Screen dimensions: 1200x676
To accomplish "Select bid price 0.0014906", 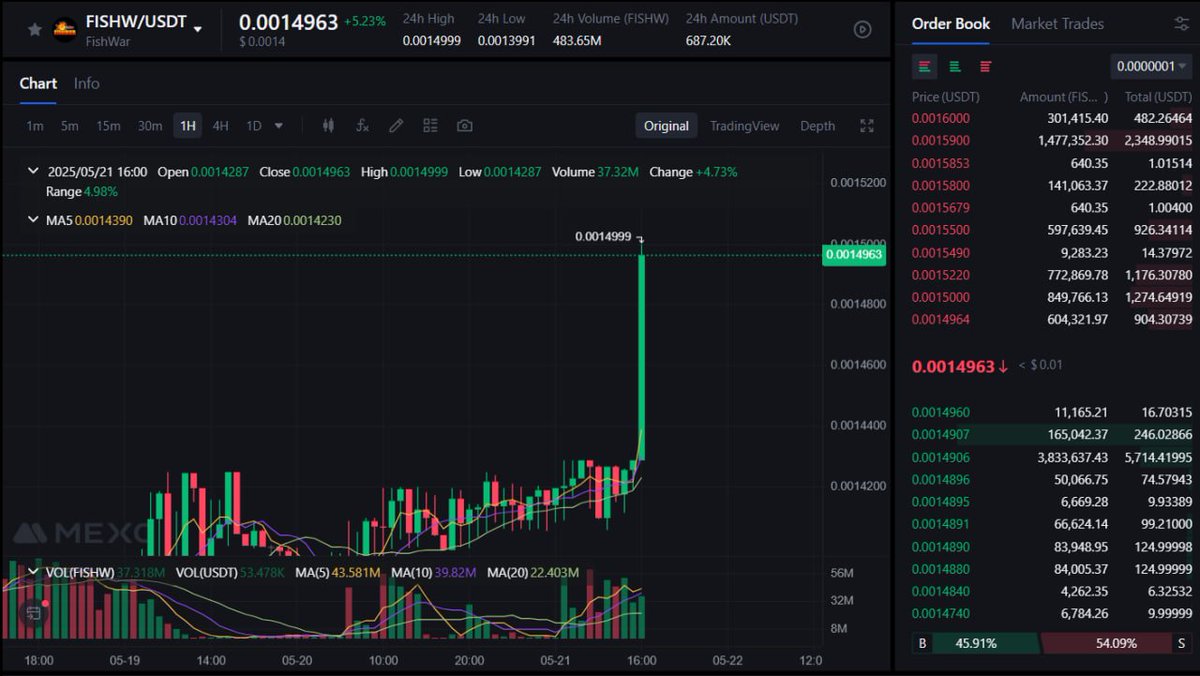I will 941,457.
